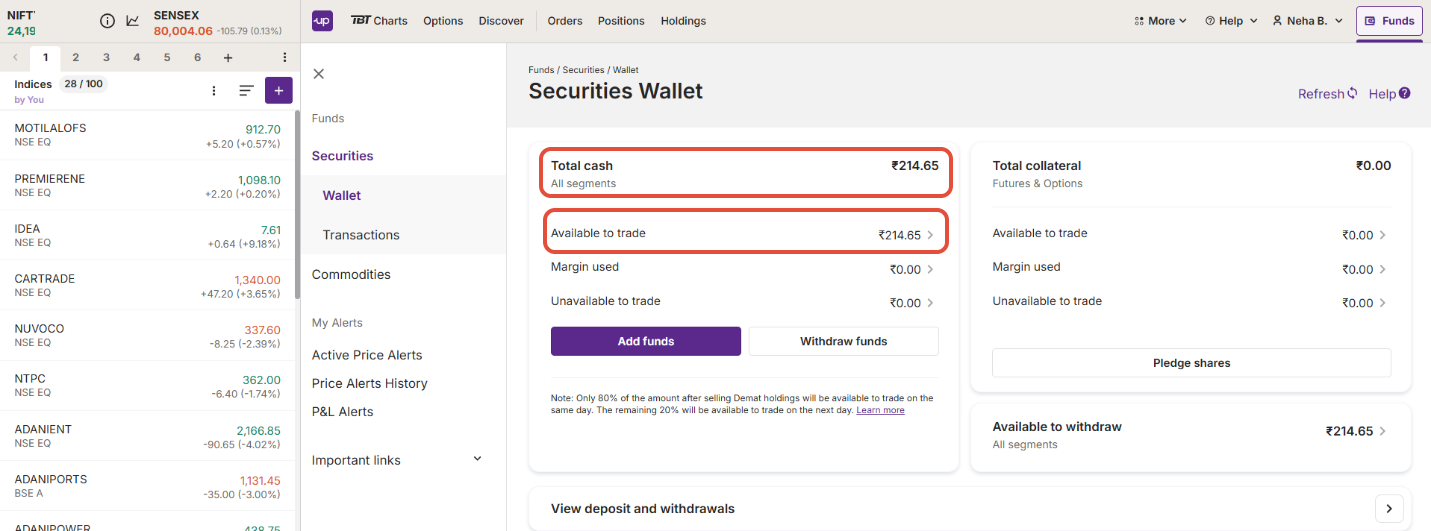The image size is (1431, 531).
Task: Expand Available to withdraw details chevron
Action: tap(1383, 431)
